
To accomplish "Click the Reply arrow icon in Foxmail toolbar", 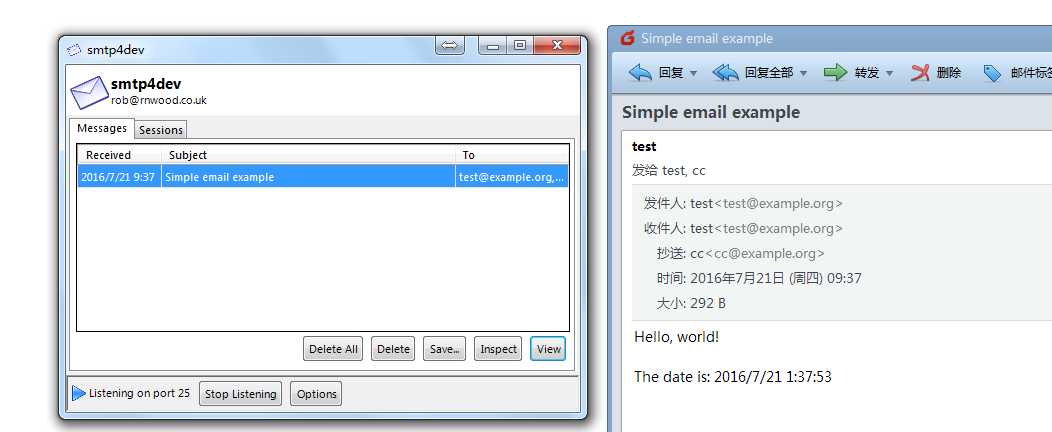I will 640,73.
